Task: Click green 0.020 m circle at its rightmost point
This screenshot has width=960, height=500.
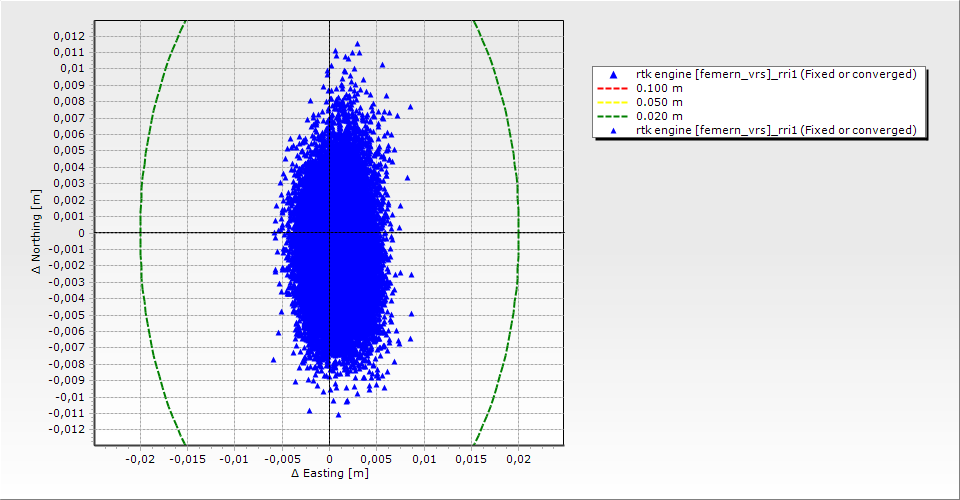Action: (x=518, y=233)
